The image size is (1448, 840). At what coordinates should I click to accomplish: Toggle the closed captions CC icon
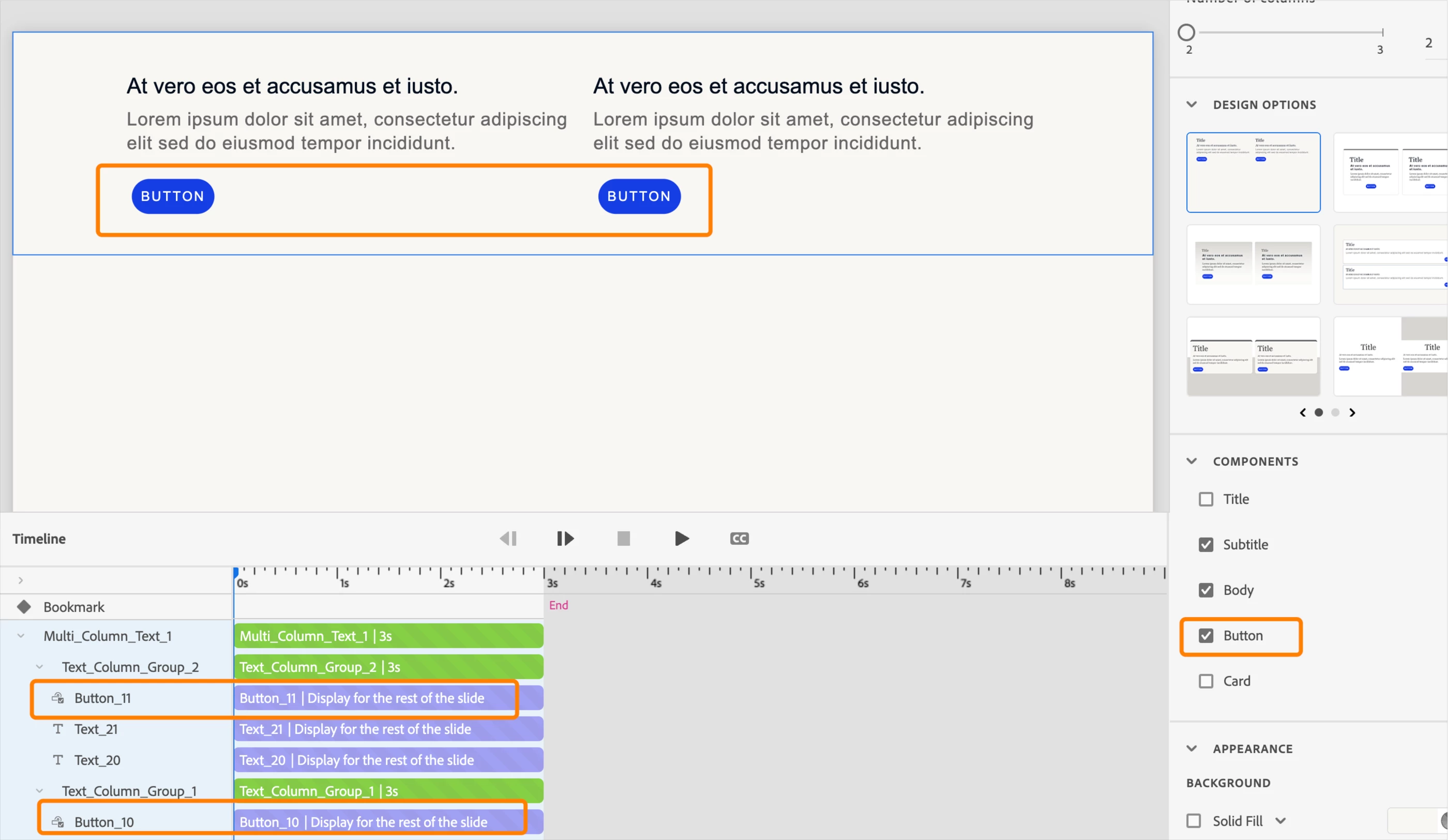[739, 538]
